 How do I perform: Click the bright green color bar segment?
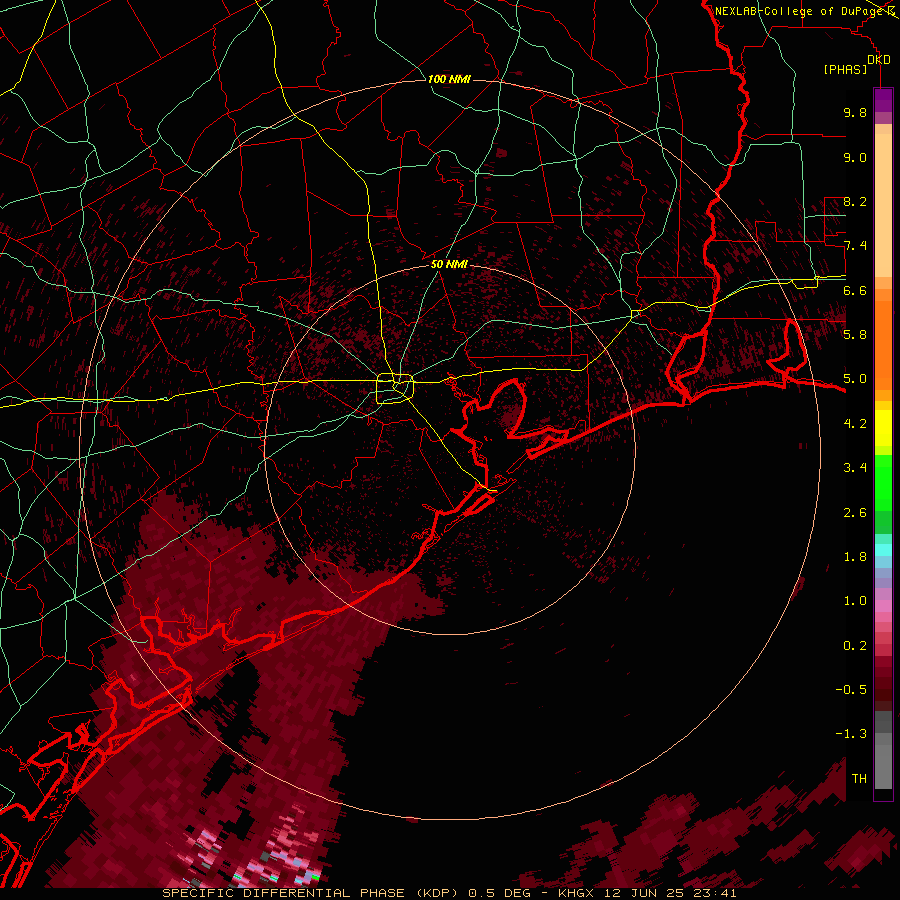click(x=883, y=482)
